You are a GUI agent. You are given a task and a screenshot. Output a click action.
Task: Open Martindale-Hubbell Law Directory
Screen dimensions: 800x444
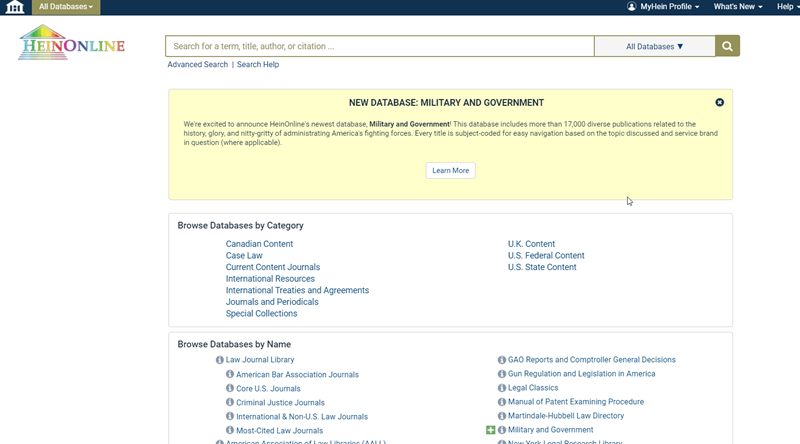click(566, 416)
